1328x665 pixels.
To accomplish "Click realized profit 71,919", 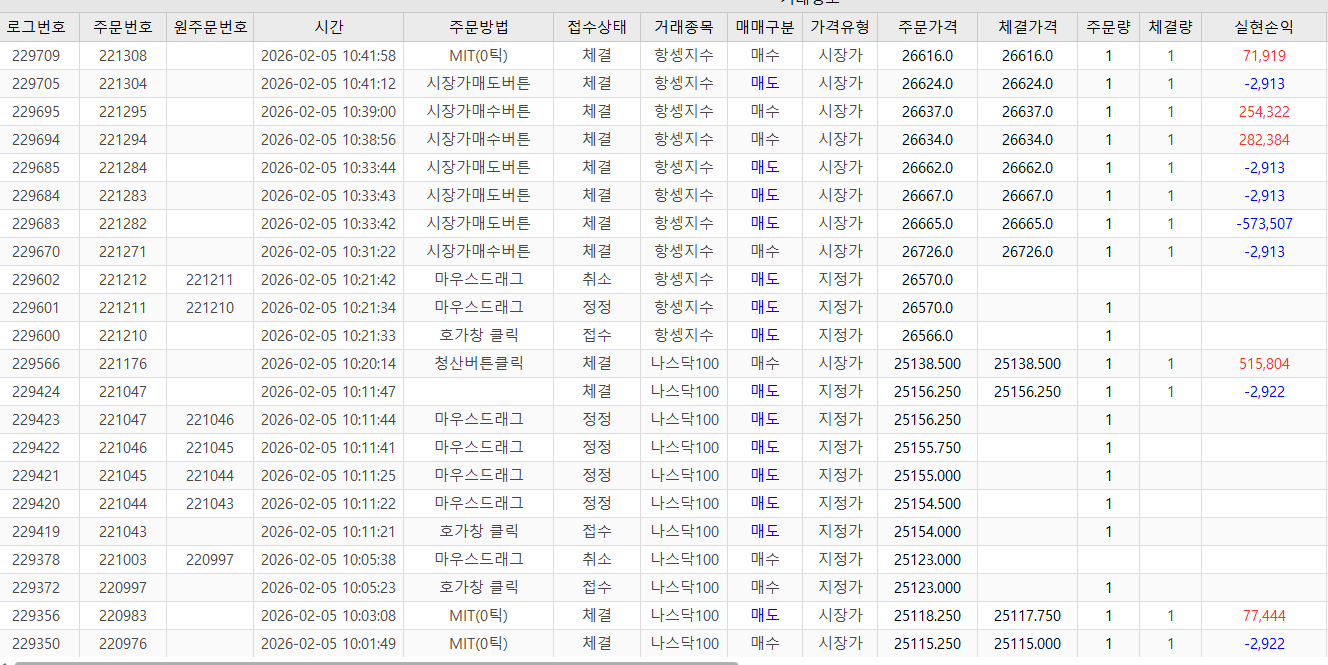I will pos(1264,56).
